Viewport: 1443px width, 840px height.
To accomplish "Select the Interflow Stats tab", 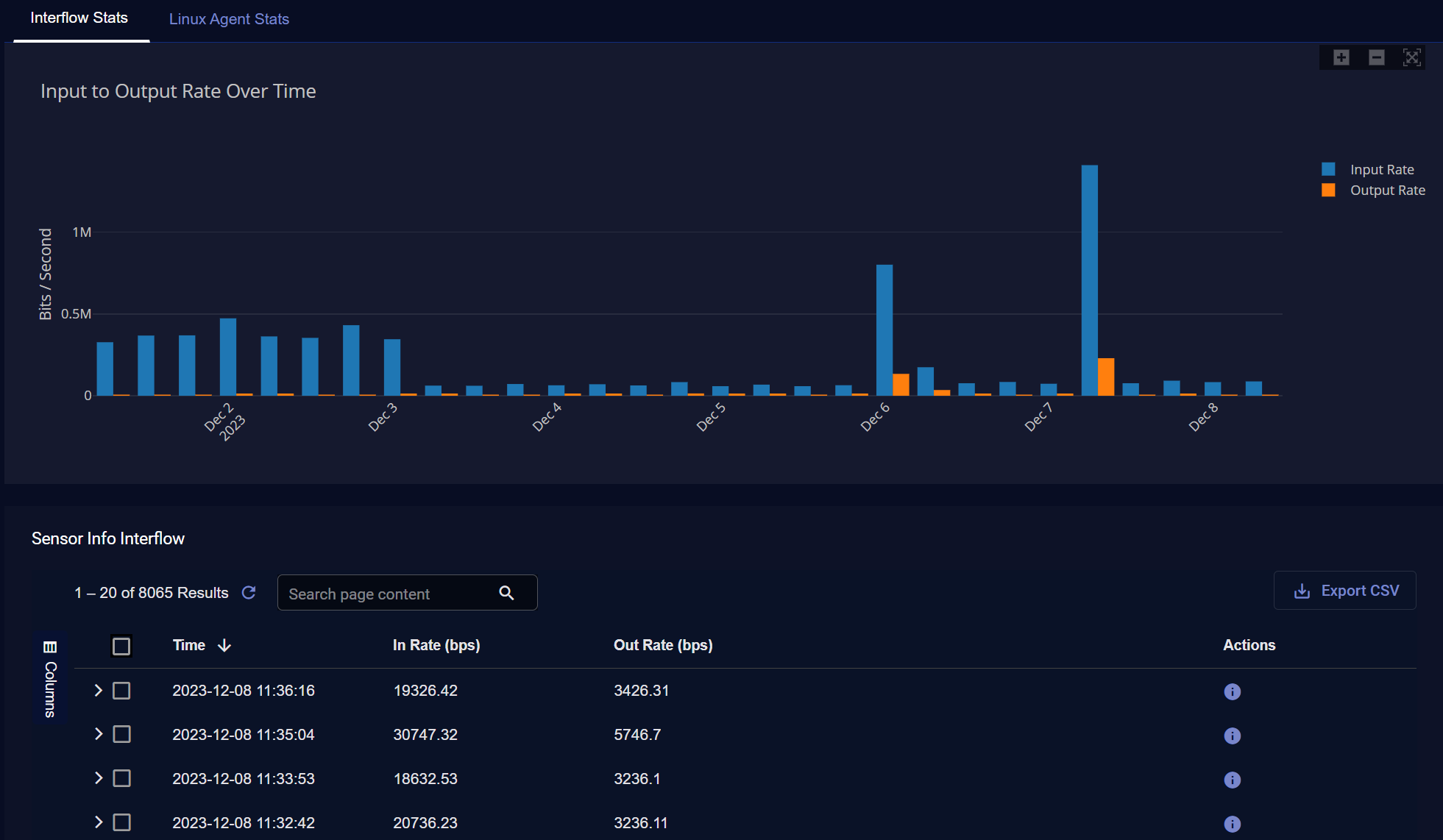I will [x=79, y=18].
